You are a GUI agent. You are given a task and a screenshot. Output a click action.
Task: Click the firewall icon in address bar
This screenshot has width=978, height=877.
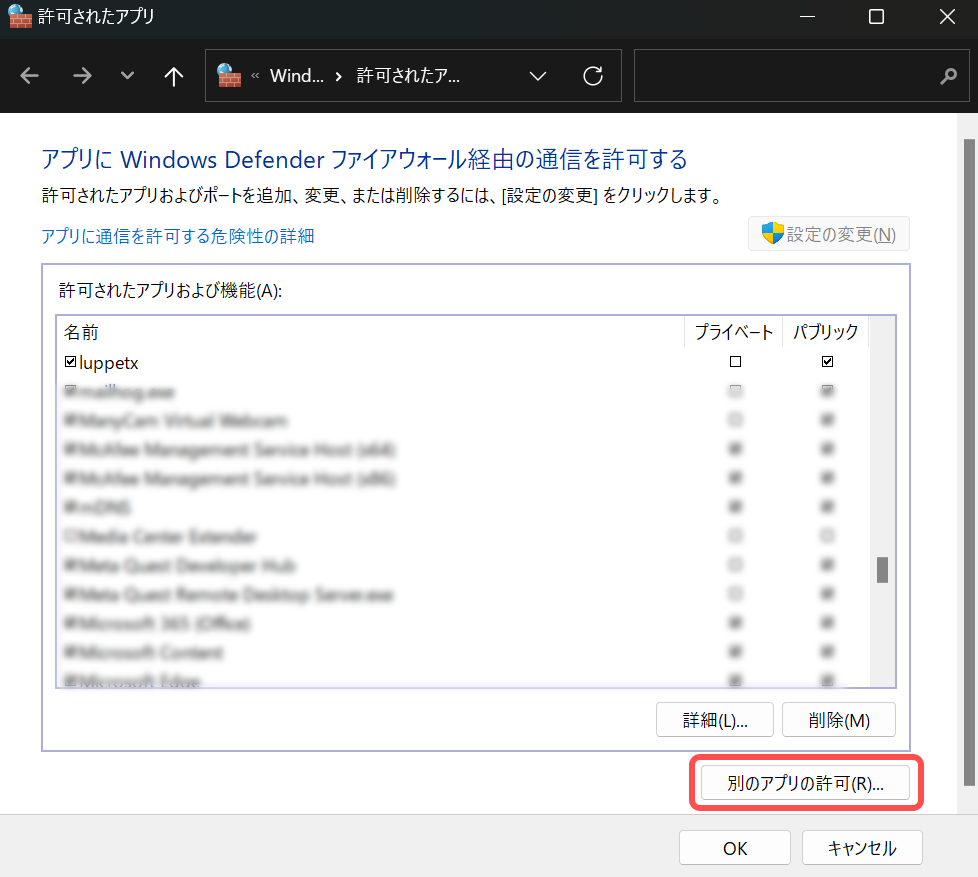pos(229,76)
